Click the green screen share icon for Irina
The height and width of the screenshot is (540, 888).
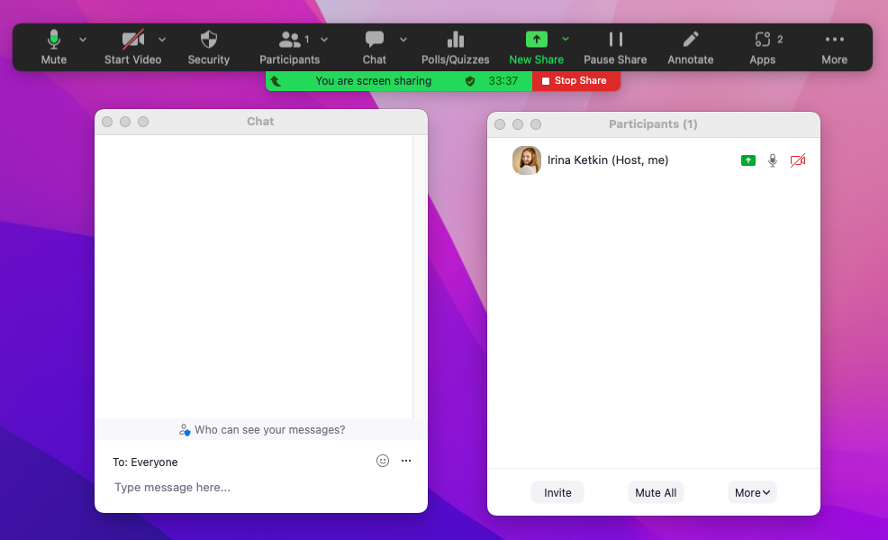748,161
